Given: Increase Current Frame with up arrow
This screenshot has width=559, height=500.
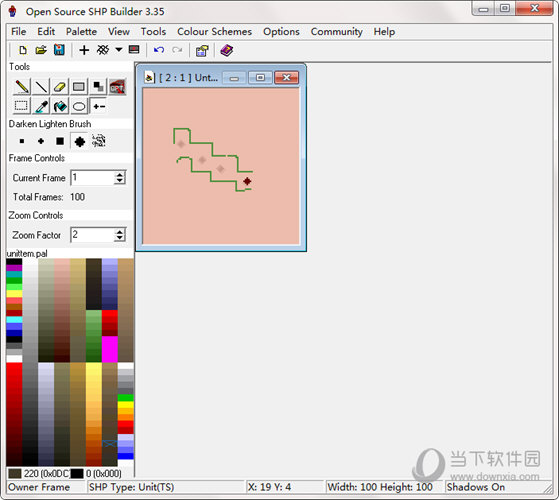Looking at the screenshot, I should tap(120, 175).
